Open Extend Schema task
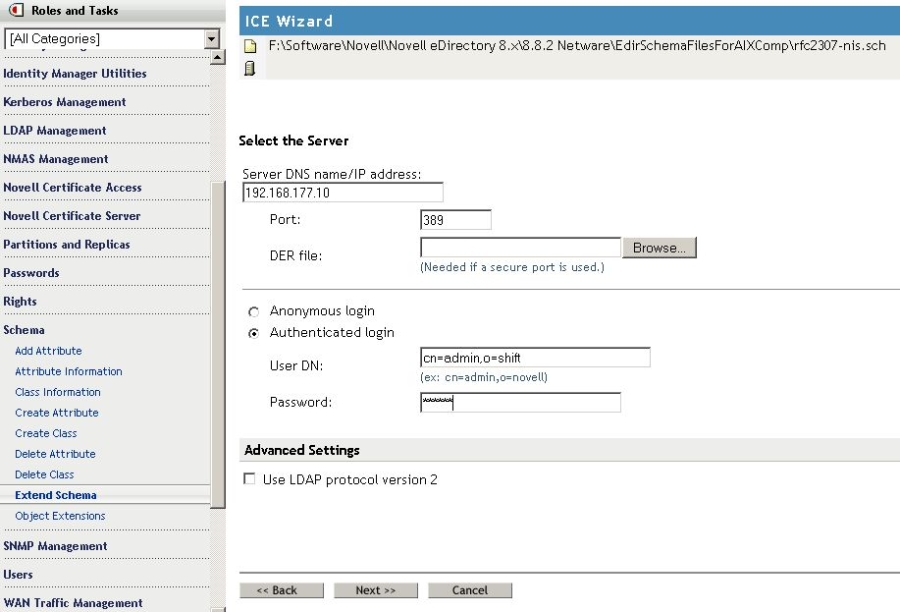Image resolution: width=900 pixels, height=612 pixels. 56,496
